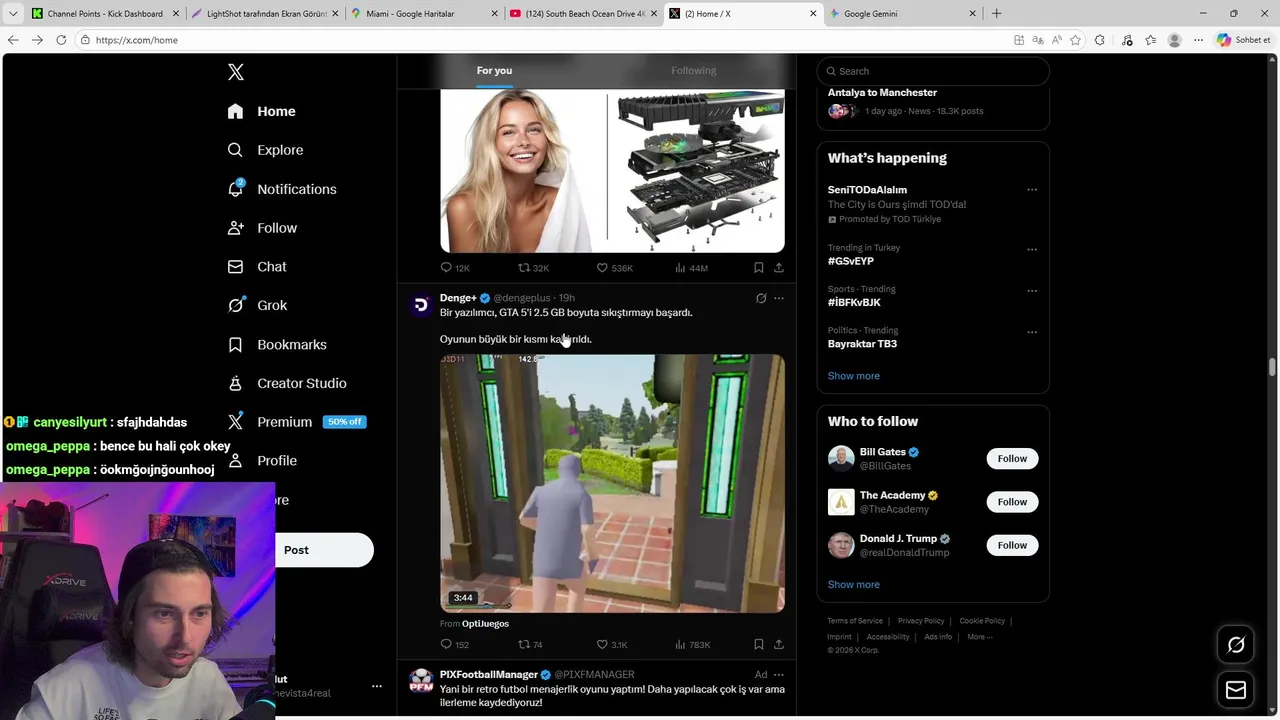Image resolution: width=1280 pixels, height=720 pixels.
Task: Open more options for #İBFKvBJK trend
Action: click(x=1032, y=291)
